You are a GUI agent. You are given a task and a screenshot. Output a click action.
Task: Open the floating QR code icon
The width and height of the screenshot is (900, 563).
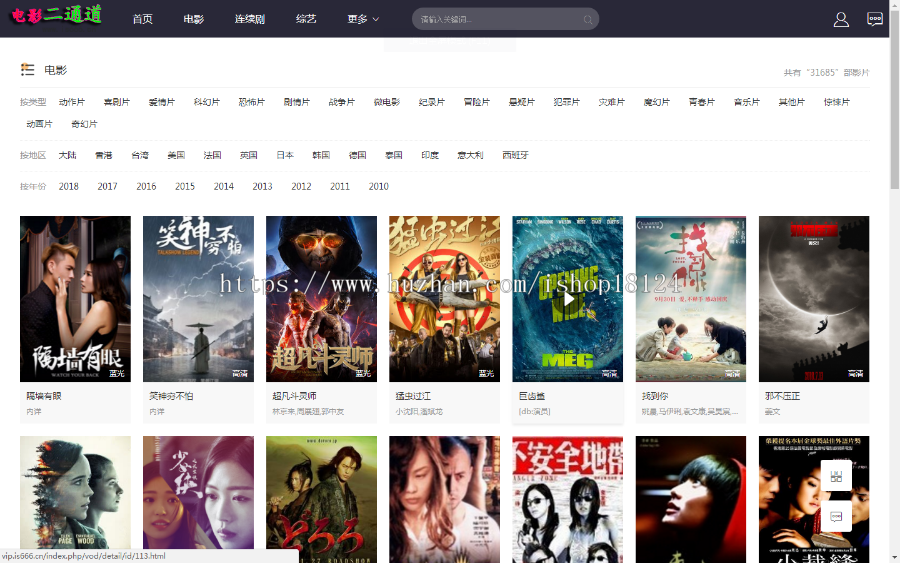pos(836,476)
